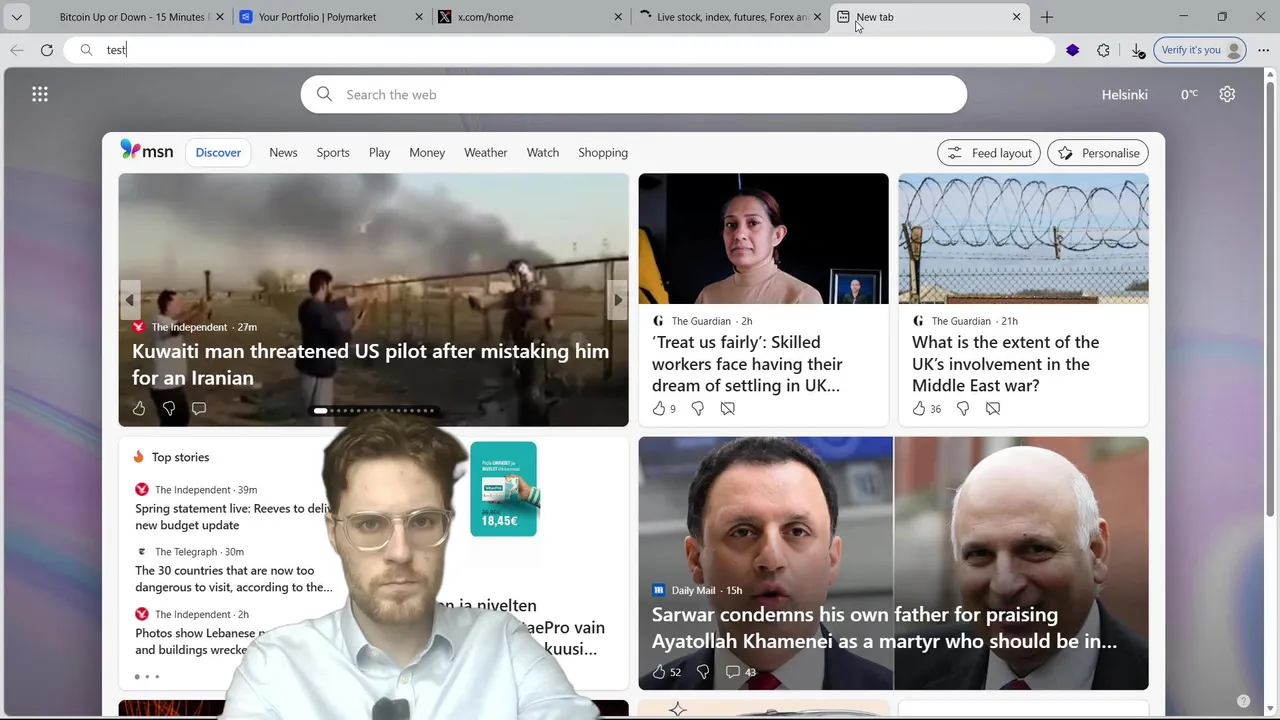The image size is (1280, 720).
Task: Close the Bitcoin Up or Down tab
Action: point(220,17)
